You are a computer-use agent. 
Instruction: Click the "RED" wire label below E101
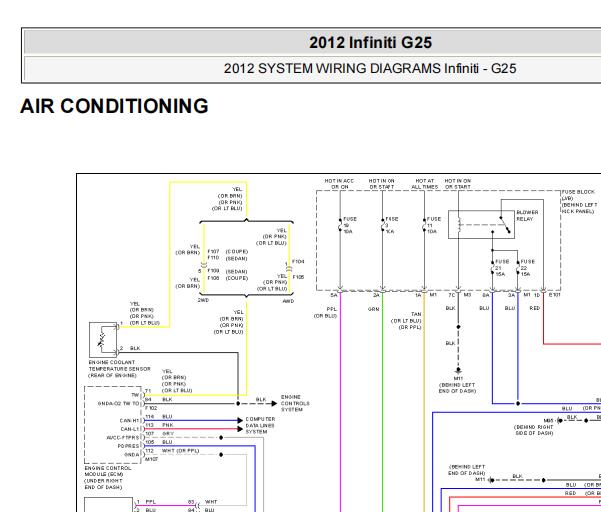[534, 308]
